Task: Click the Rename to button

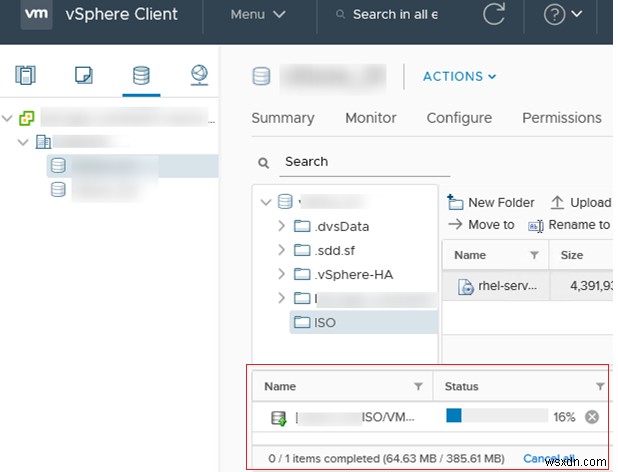Action: tap(569, 225)
